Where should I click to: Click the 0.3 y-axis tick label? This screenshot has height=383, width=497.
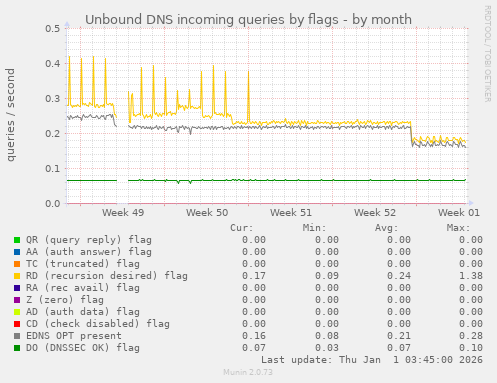(x=53, y=99)
